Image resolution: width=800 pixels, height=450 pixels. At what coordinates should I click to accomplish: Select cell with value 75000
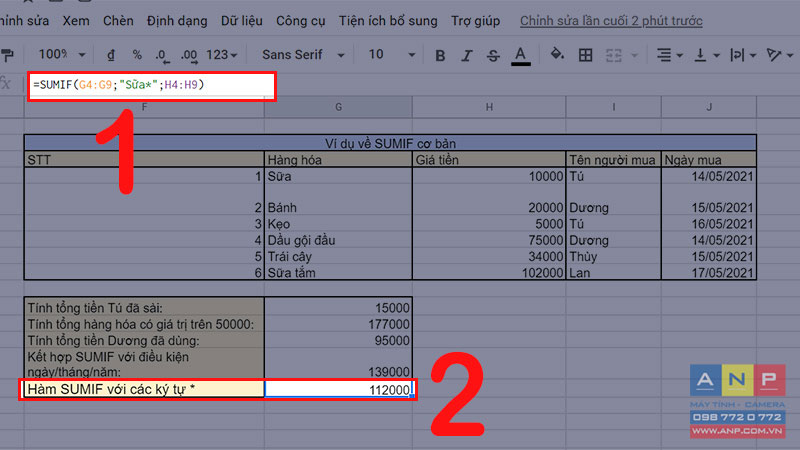point(489,240)
